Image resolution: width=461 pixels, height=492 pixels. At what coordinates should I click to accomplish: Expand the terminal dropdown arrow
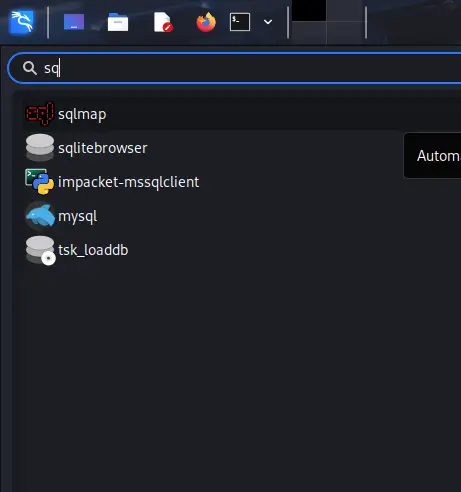click(268, 22)
